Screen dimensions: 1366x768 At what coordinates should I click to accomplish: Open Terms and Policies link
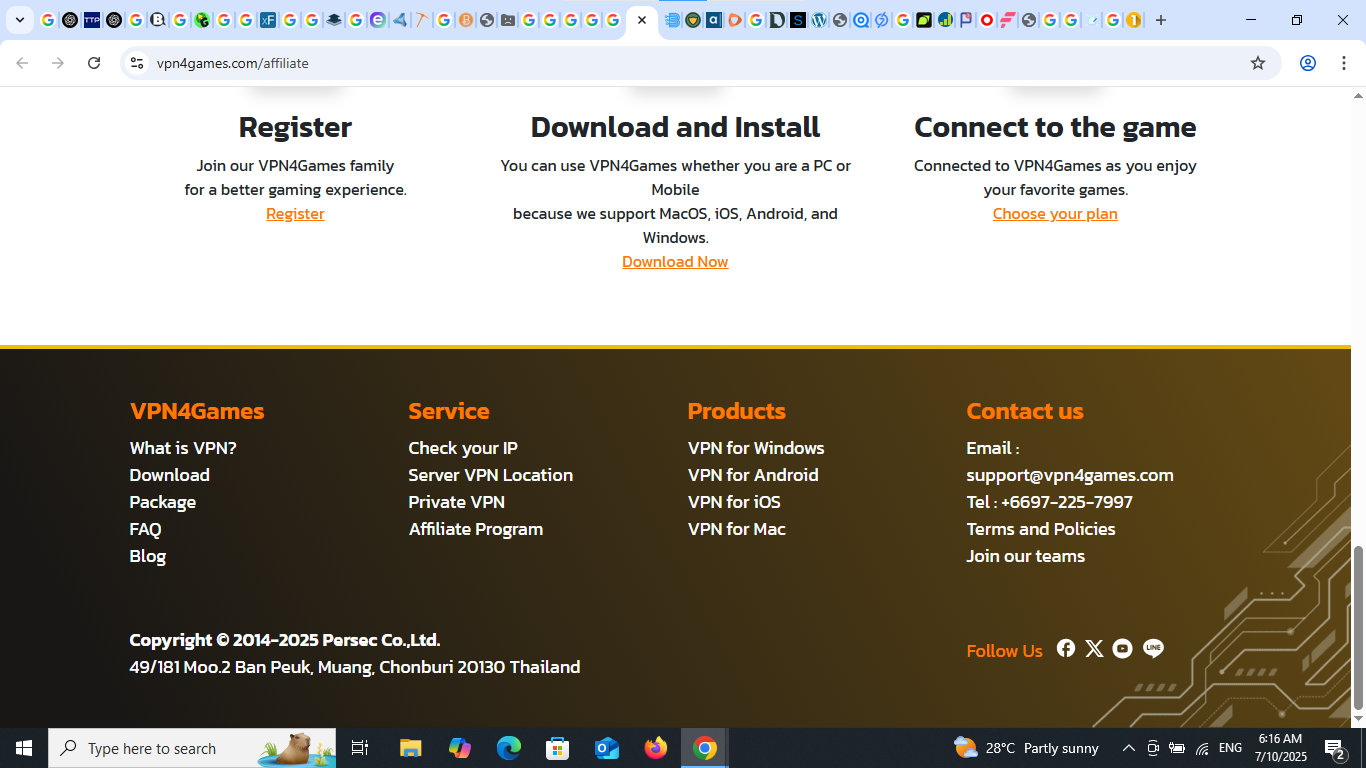[1040, 529]
